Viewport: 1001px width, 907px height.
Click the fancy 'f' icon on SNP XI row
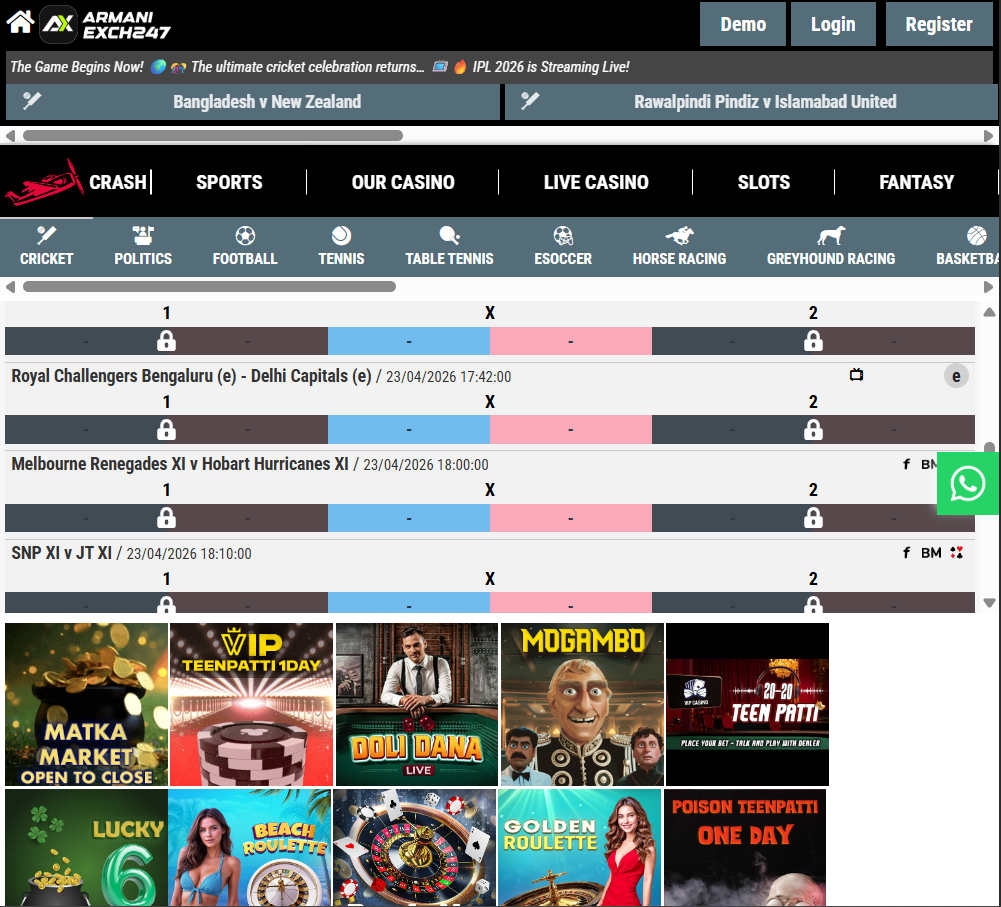tap(906, 553)
